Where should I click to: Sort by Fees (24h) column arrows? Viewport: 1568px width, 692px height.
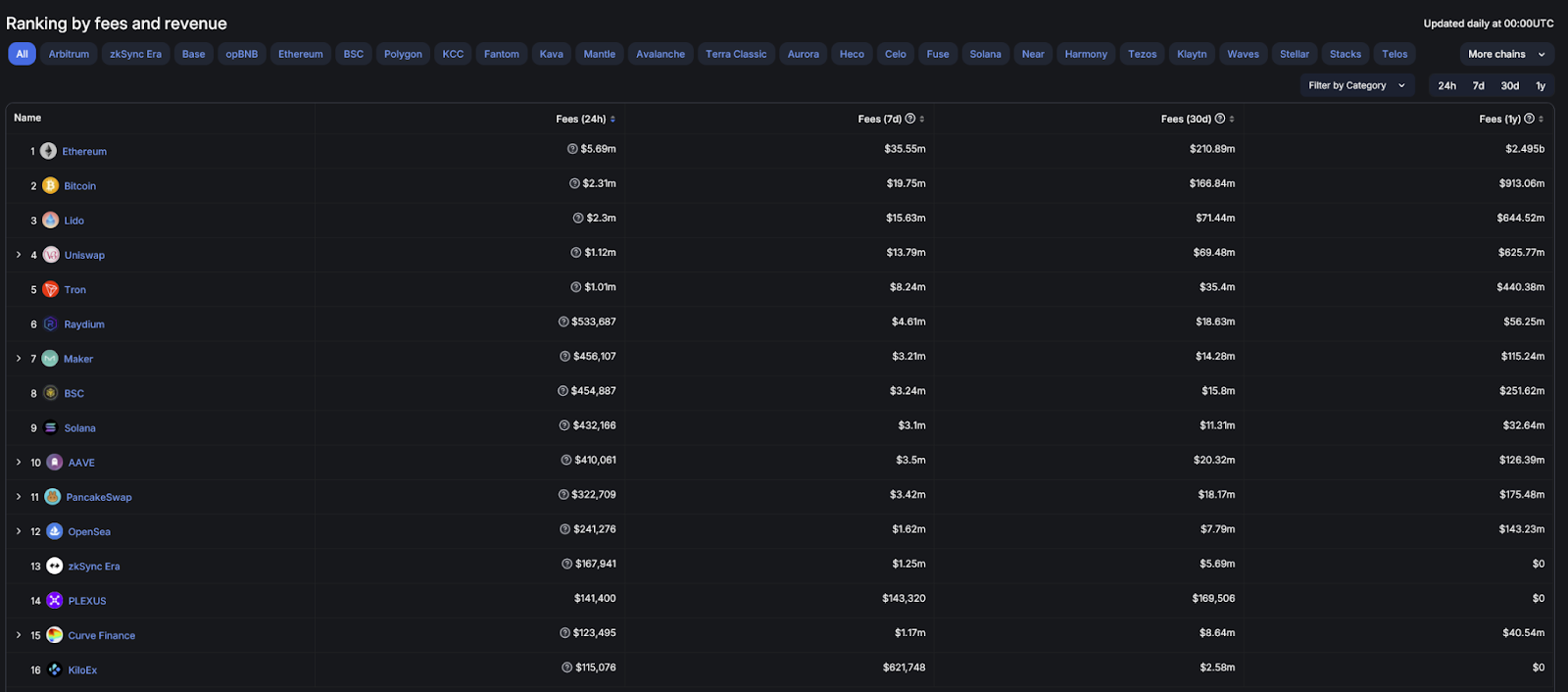612,119
